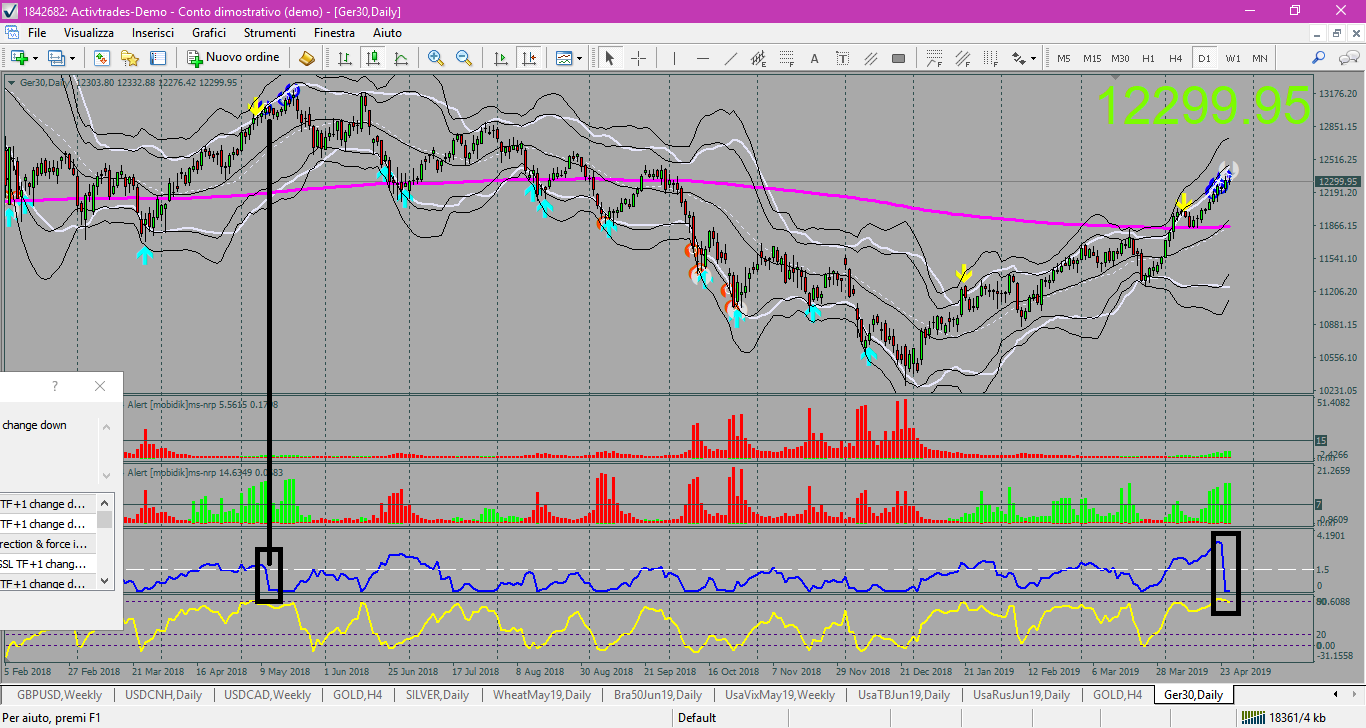Viewport: 1366px width, 728px height.
Task: Open the Grafici menu
Action: coord(209,33)
